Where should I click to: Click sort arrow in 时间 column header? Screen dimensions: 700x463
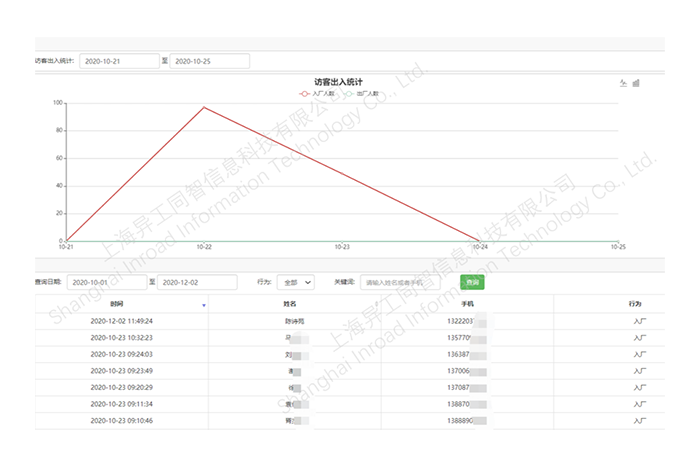click(204, 304)
